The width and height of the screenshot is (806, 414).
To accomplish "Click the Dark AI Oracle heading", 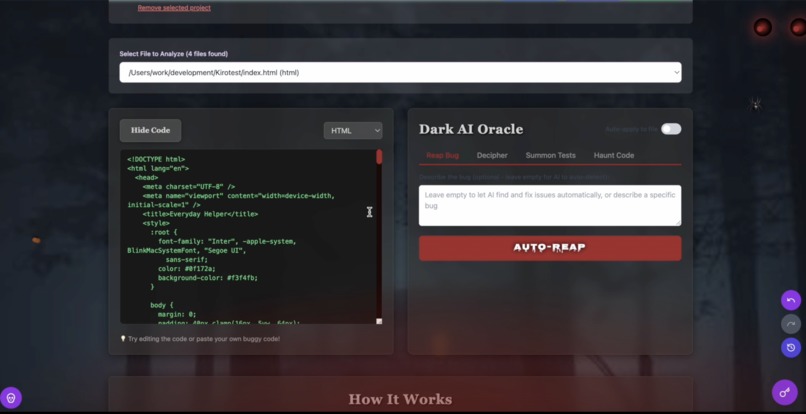I will pos(471,129).
